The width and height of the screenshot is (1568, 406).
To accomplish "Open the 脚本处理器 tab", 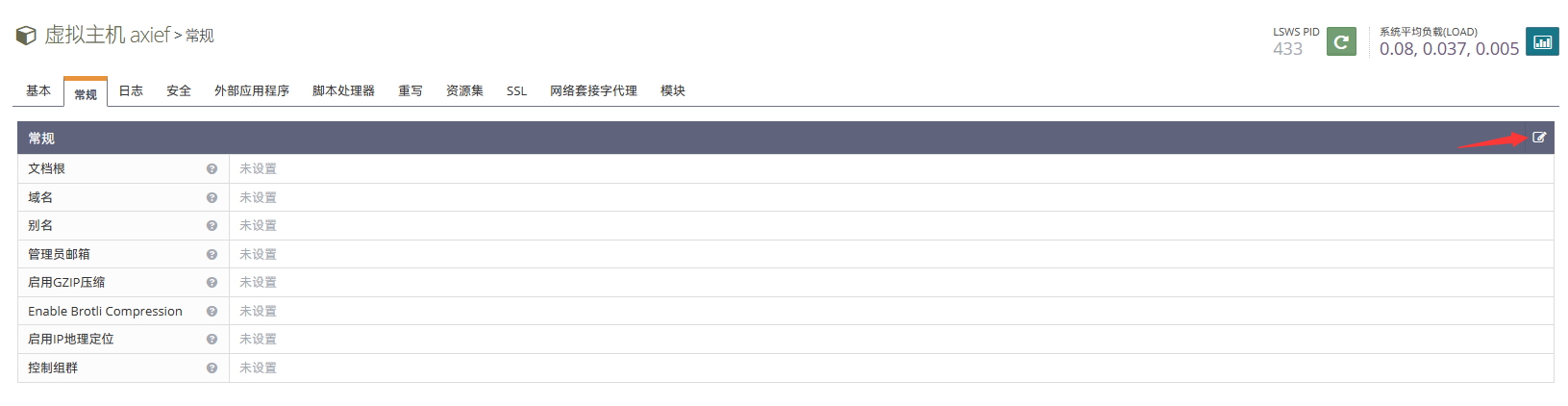I will coord(343,90).
